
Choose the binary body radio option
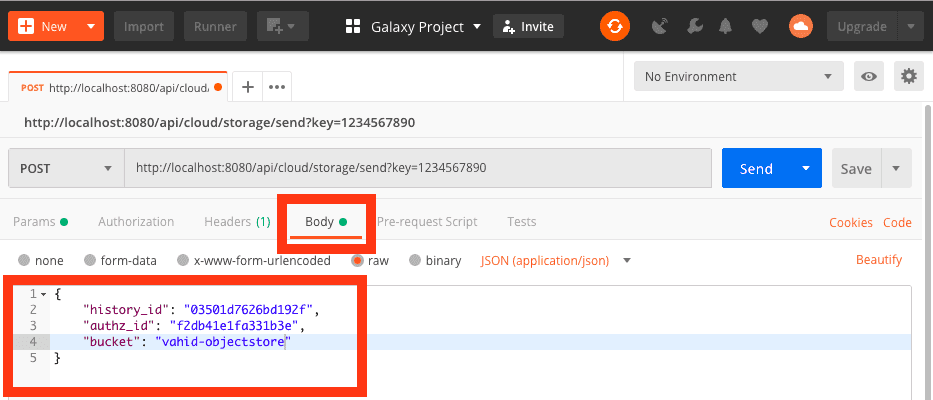415,261
